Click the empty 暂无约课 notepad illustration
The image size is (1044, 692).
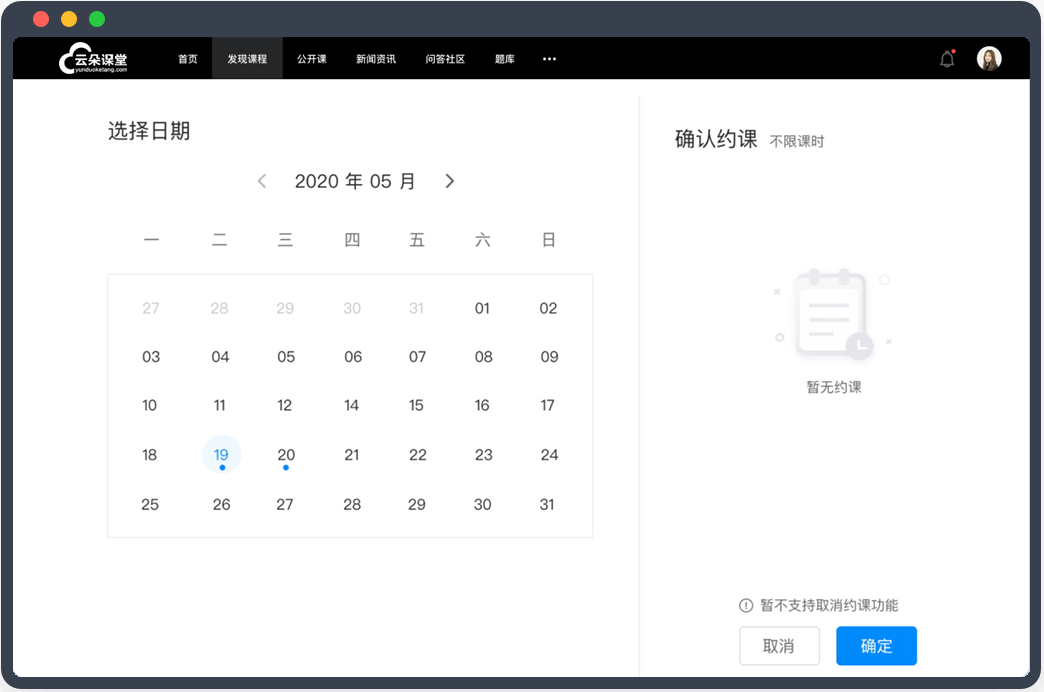click(833, 314)
